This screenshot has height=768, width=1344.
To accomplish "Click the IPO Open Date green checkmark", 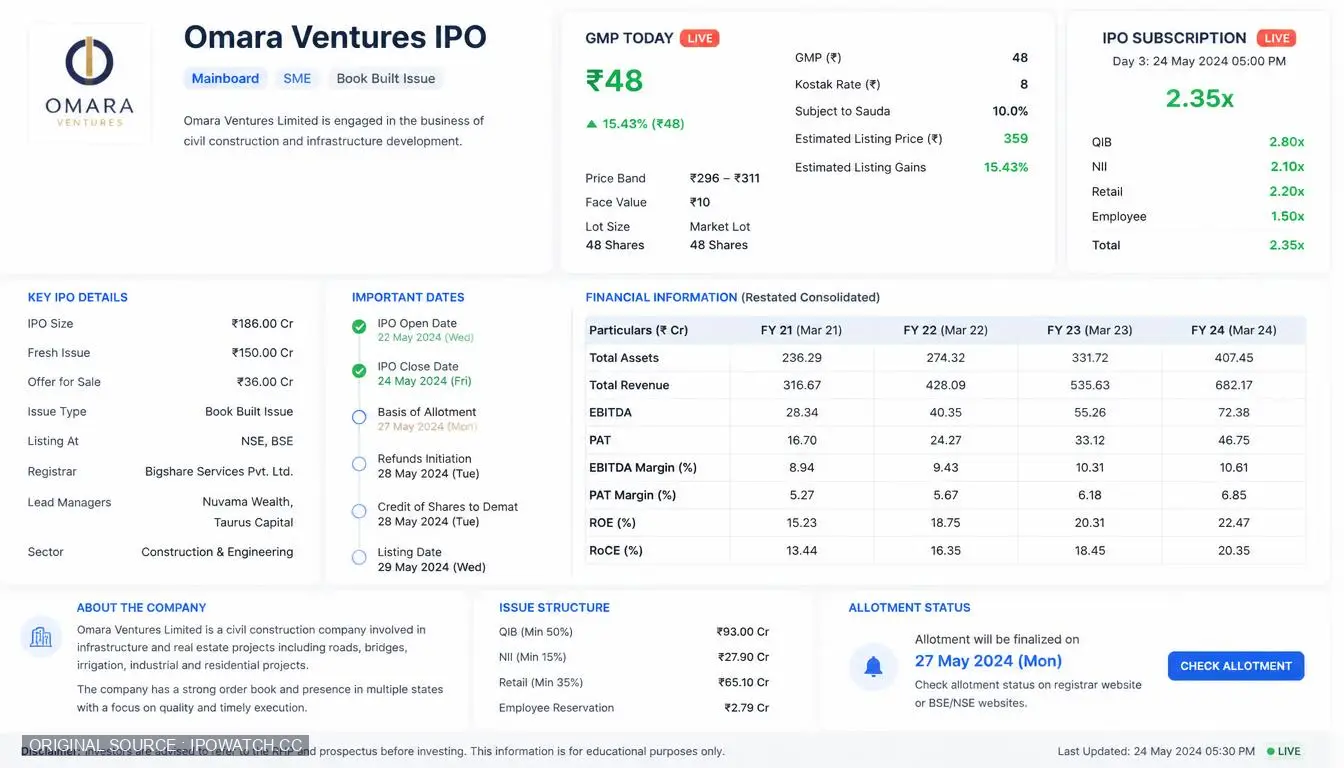I will (359, 326).
